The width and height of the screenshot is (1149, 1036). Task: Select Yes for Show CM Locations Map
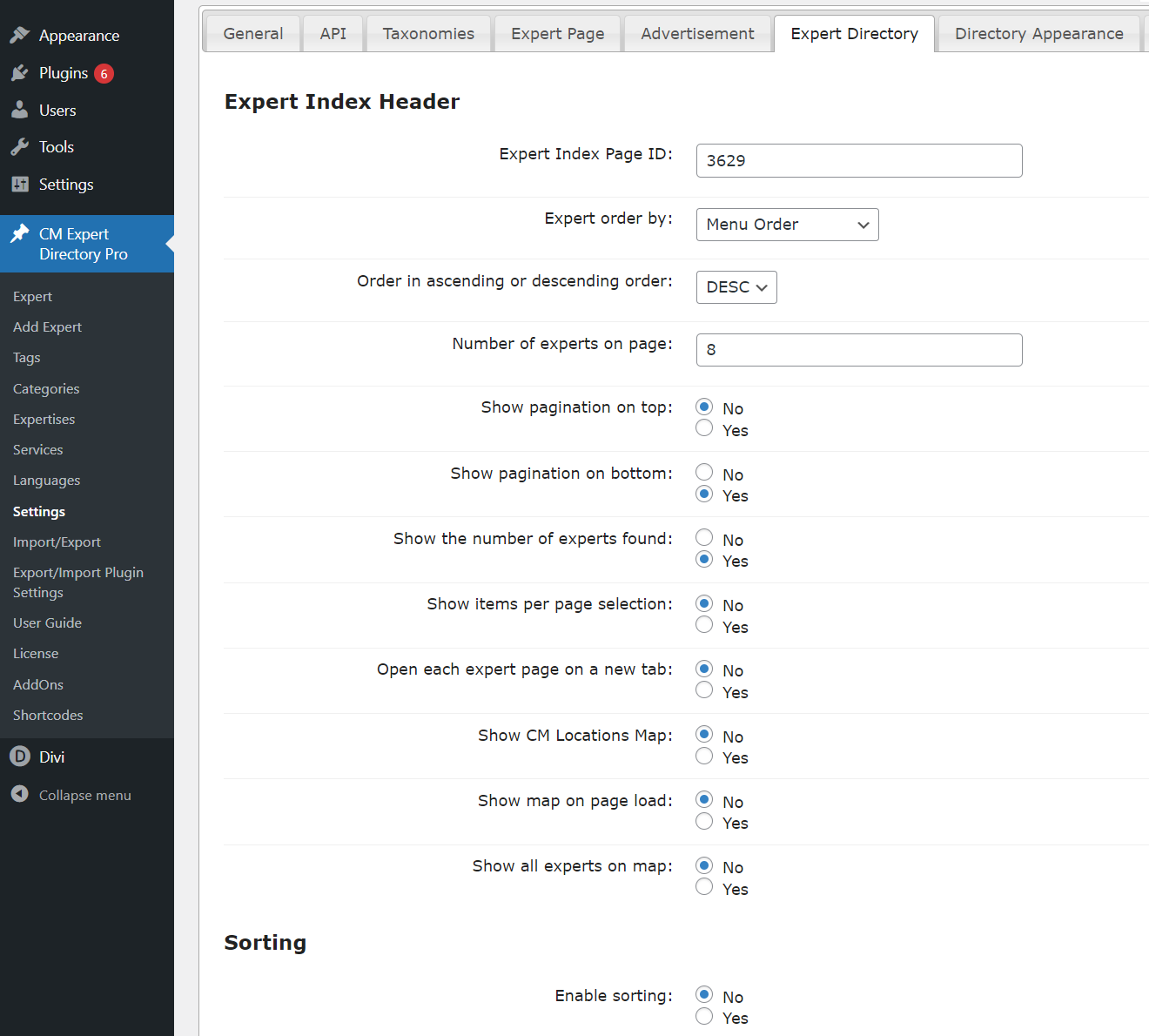coord(704,756)
